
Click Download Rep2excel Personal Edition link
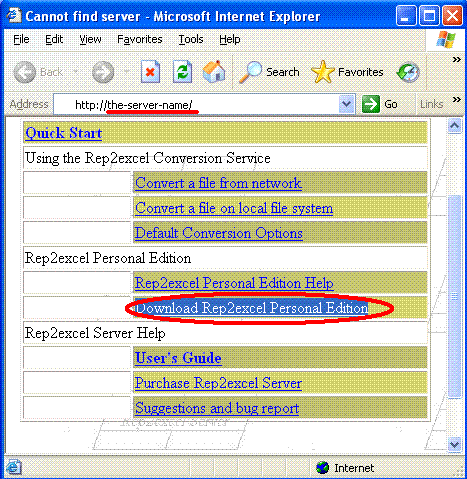click(252, 308)
